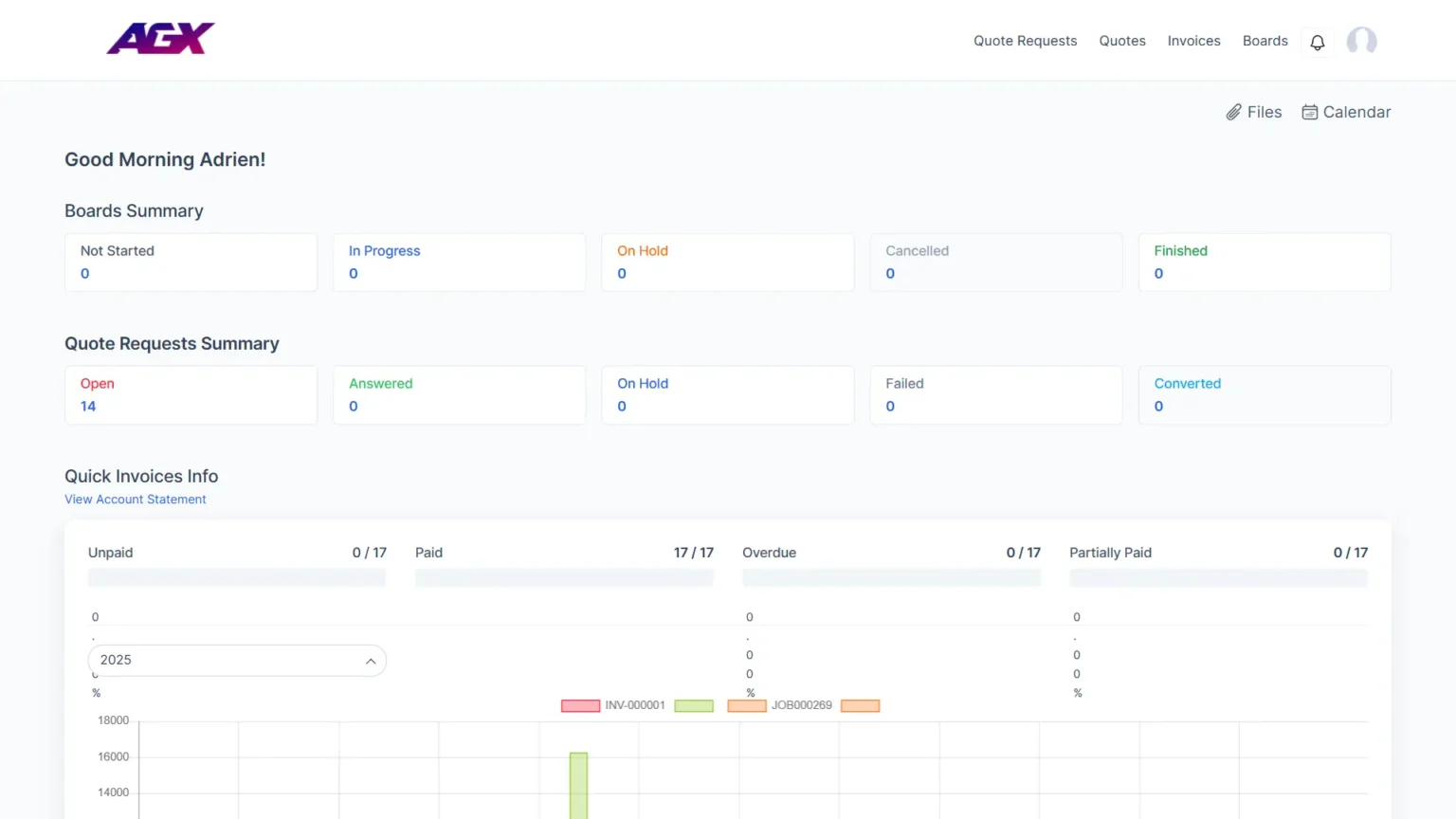Open the Finished boards summary card
The width and height of the screenshot is (1456, 819).
click(x=1264, y=263)
